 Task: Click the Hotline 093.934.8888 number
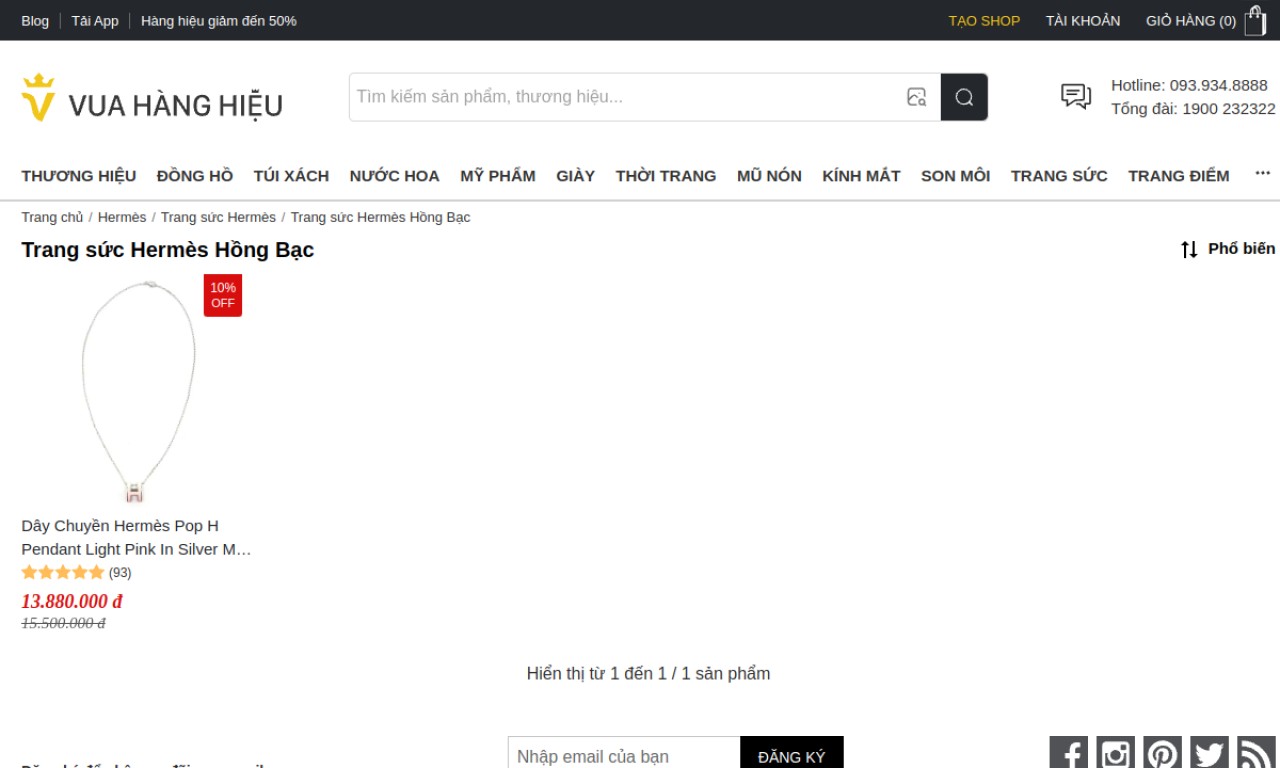pyautogui.click(x=1219, y=85)
